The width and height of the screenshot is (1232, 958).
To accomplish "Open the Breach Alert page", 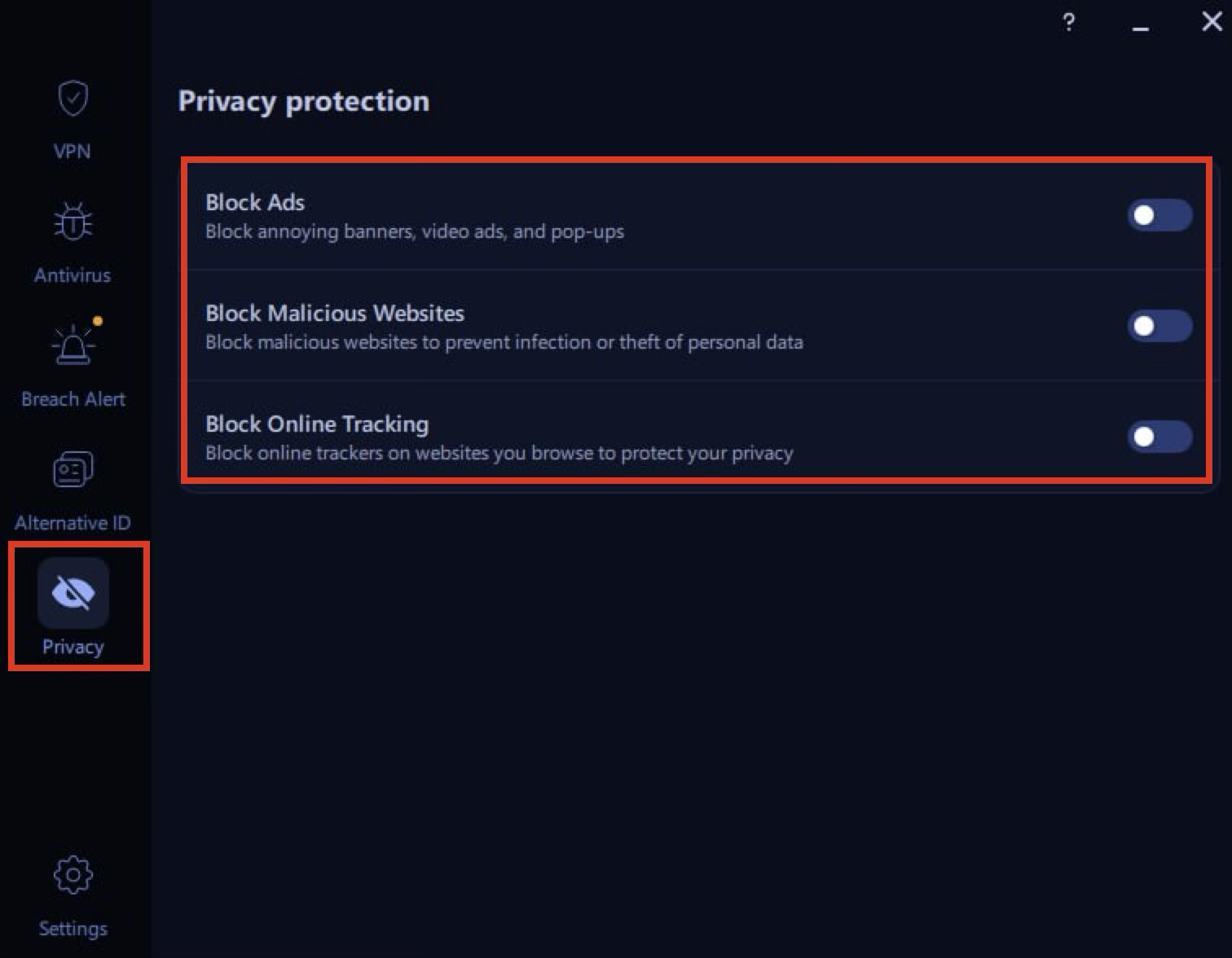I will pyautogui.click(x=73, y=398).
